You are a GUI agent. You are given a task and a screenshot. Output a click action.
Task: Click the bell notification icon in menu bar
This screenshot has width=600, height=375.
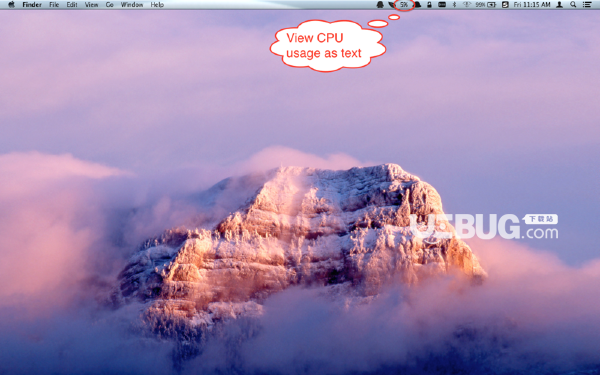[x=418, y=5]
